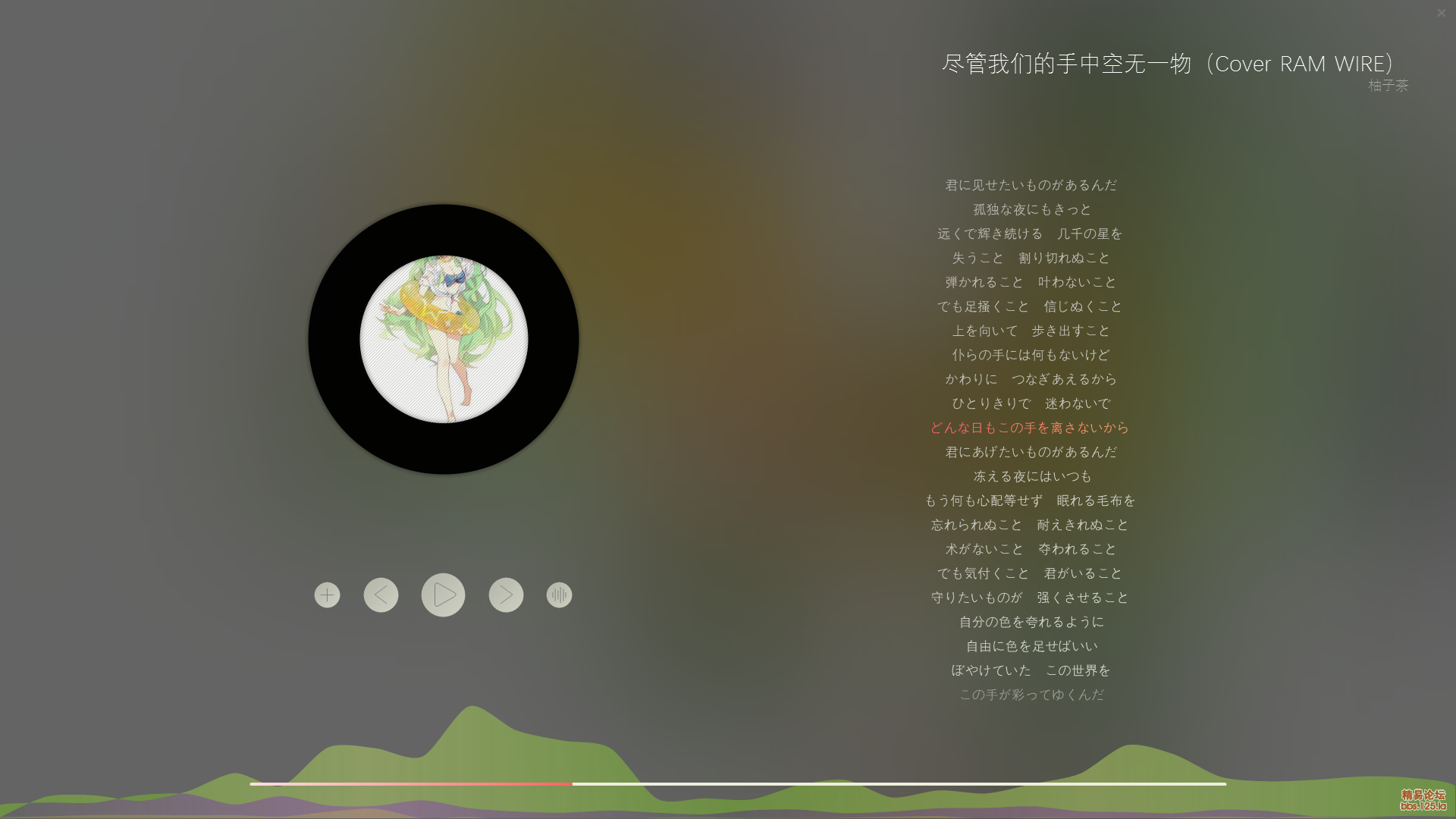
Task: Click lyric line 冻える夜にはいつも
Action: tap(1032, 476)
